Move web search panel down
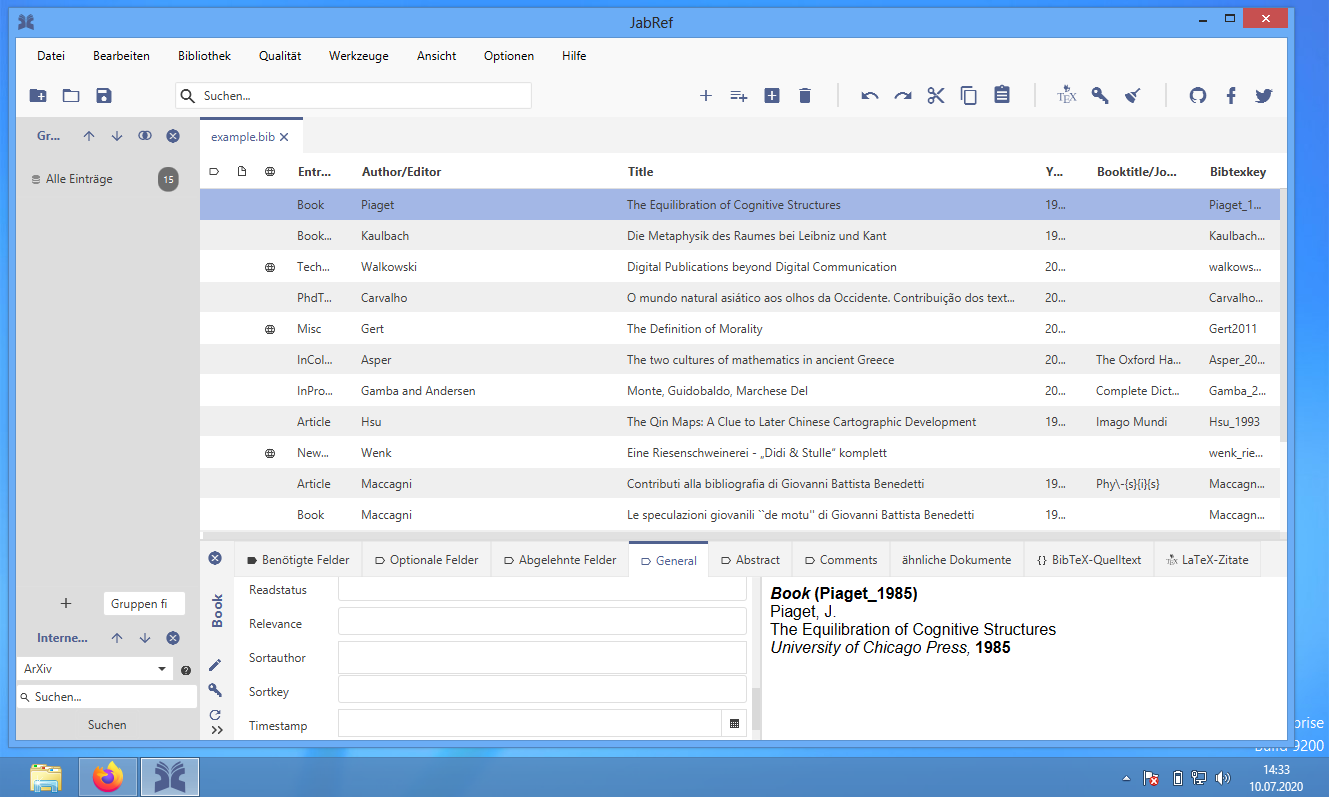 point(145,638)
